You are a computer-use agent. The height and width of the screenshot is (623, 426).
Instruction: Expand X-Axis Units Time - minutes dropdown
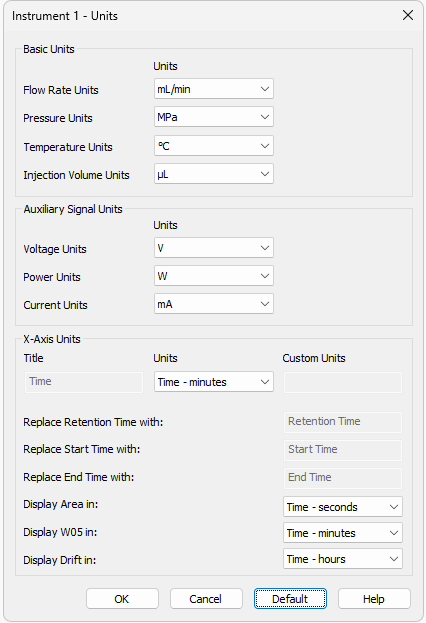pyautogui.click(x=214, y=382)
